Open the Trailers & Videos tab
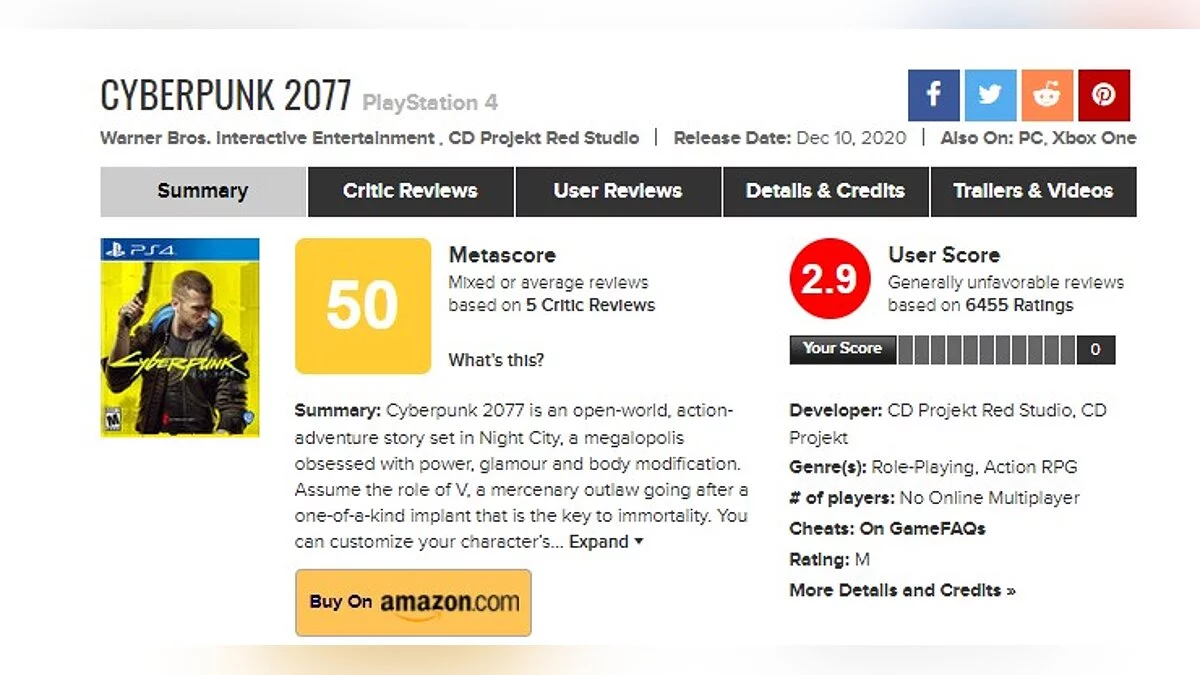 (x=1033, y=191)
